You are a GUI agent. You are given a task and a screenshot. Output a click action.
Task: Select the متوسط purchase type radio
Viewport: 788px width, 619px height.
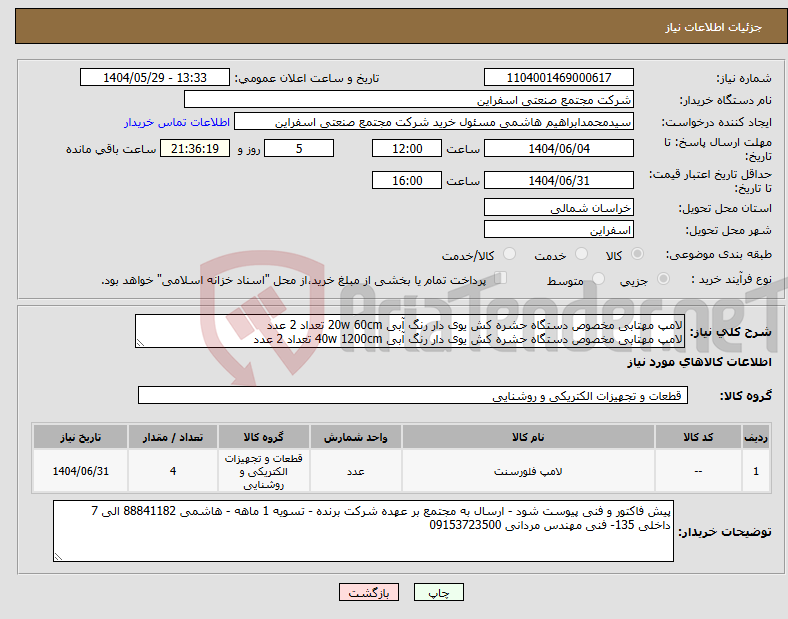[x=598, y=278]
